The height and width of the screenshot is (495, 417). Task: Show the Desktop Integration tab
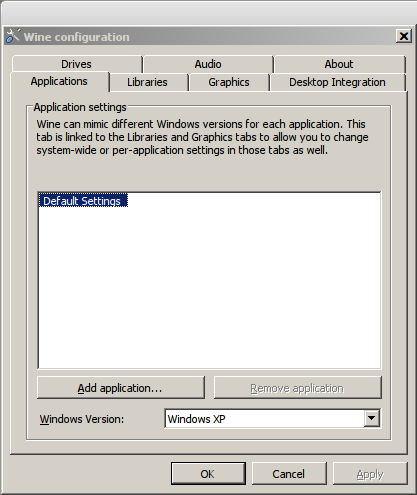click(337, 82)
